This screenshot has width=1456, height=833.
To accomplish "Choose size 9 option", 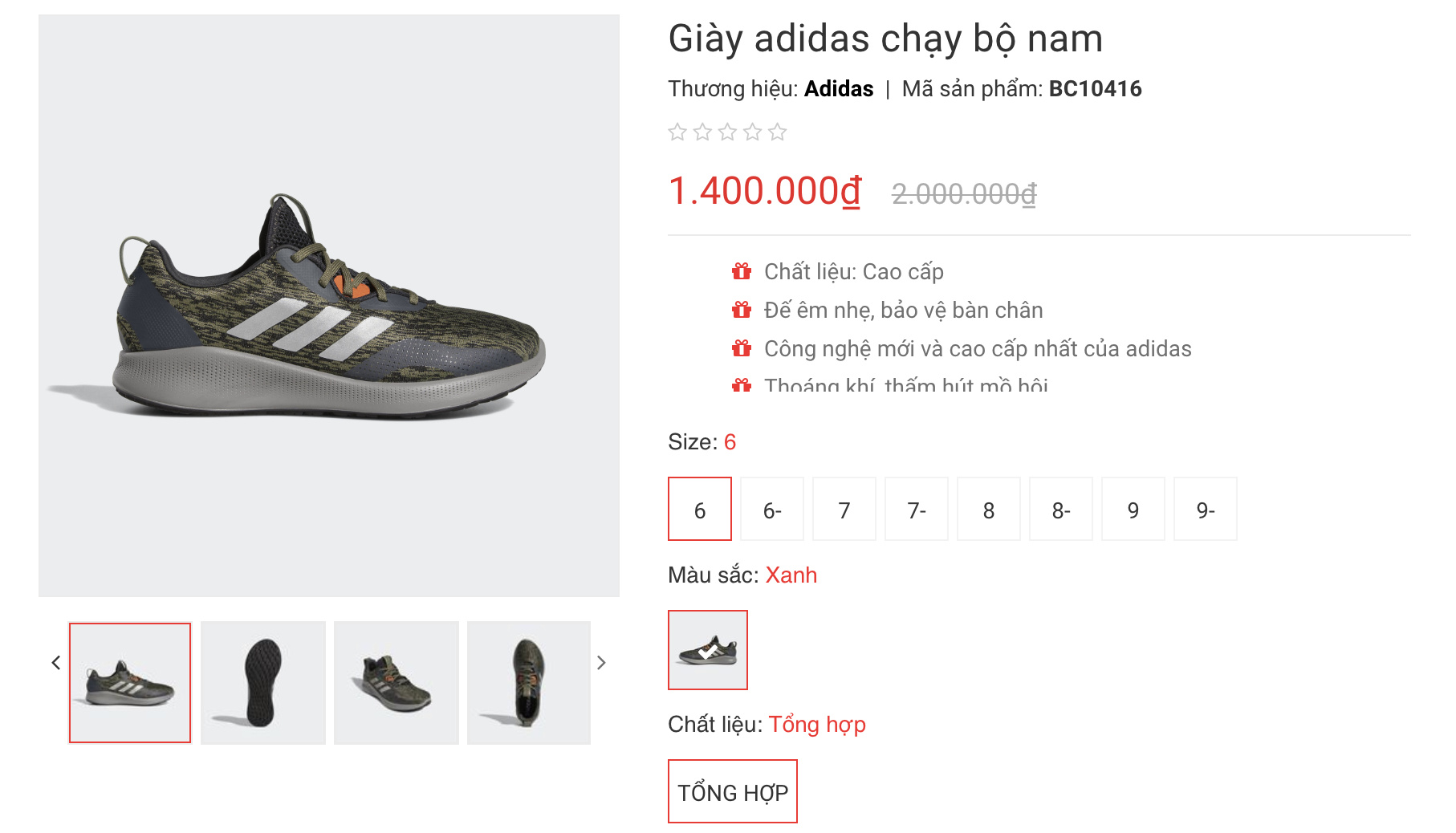I will pos(1133,510).
